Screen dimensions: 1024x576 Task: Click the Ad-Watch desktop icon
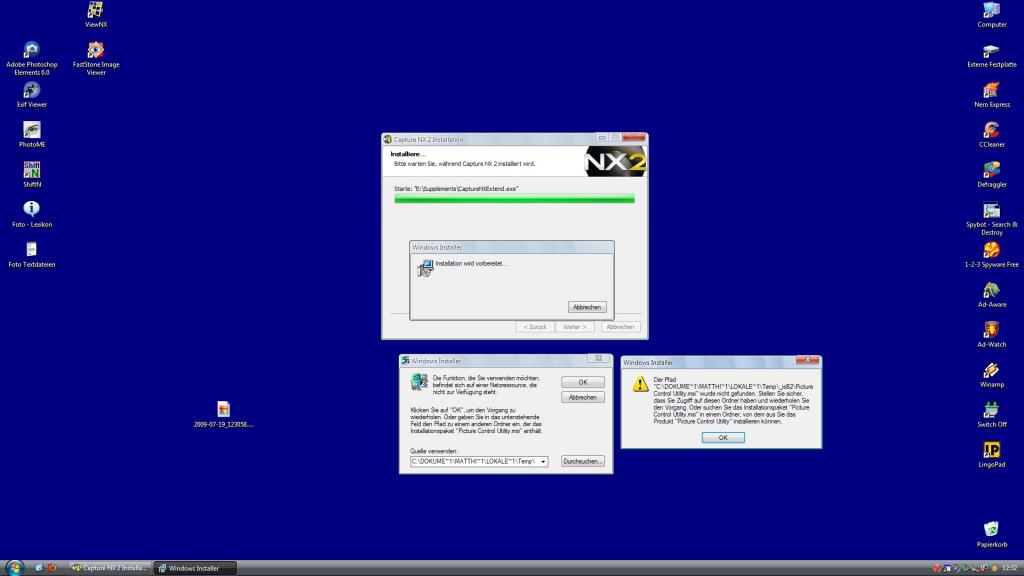pyautogui.click(x=991, y=333)
